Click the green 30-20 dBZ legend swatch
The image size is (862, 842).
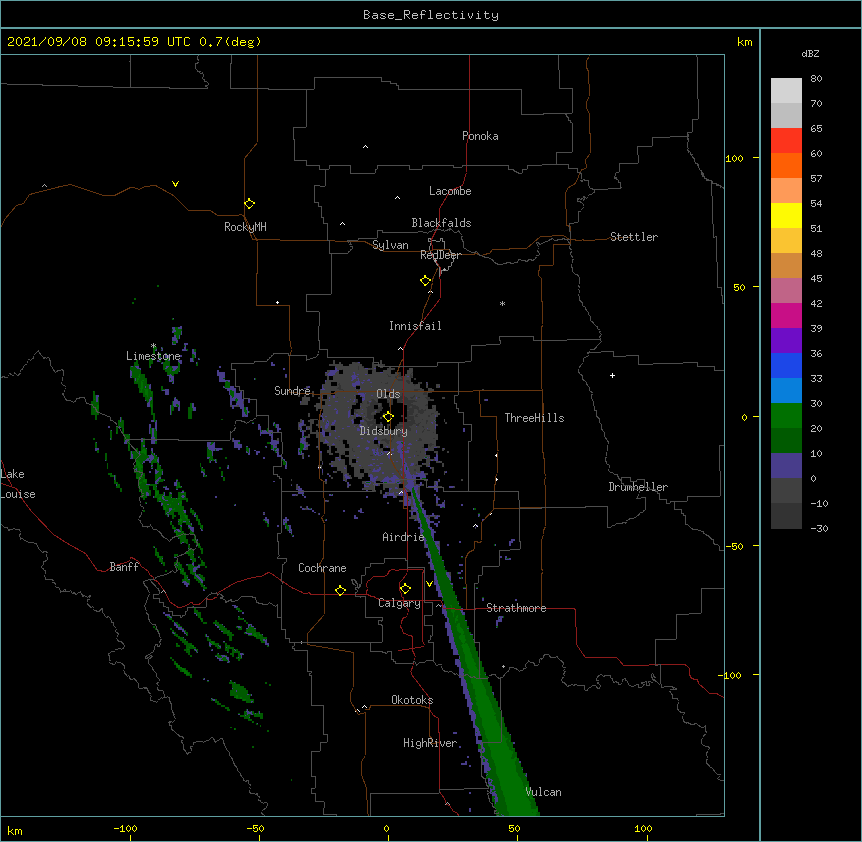point(786,416)
